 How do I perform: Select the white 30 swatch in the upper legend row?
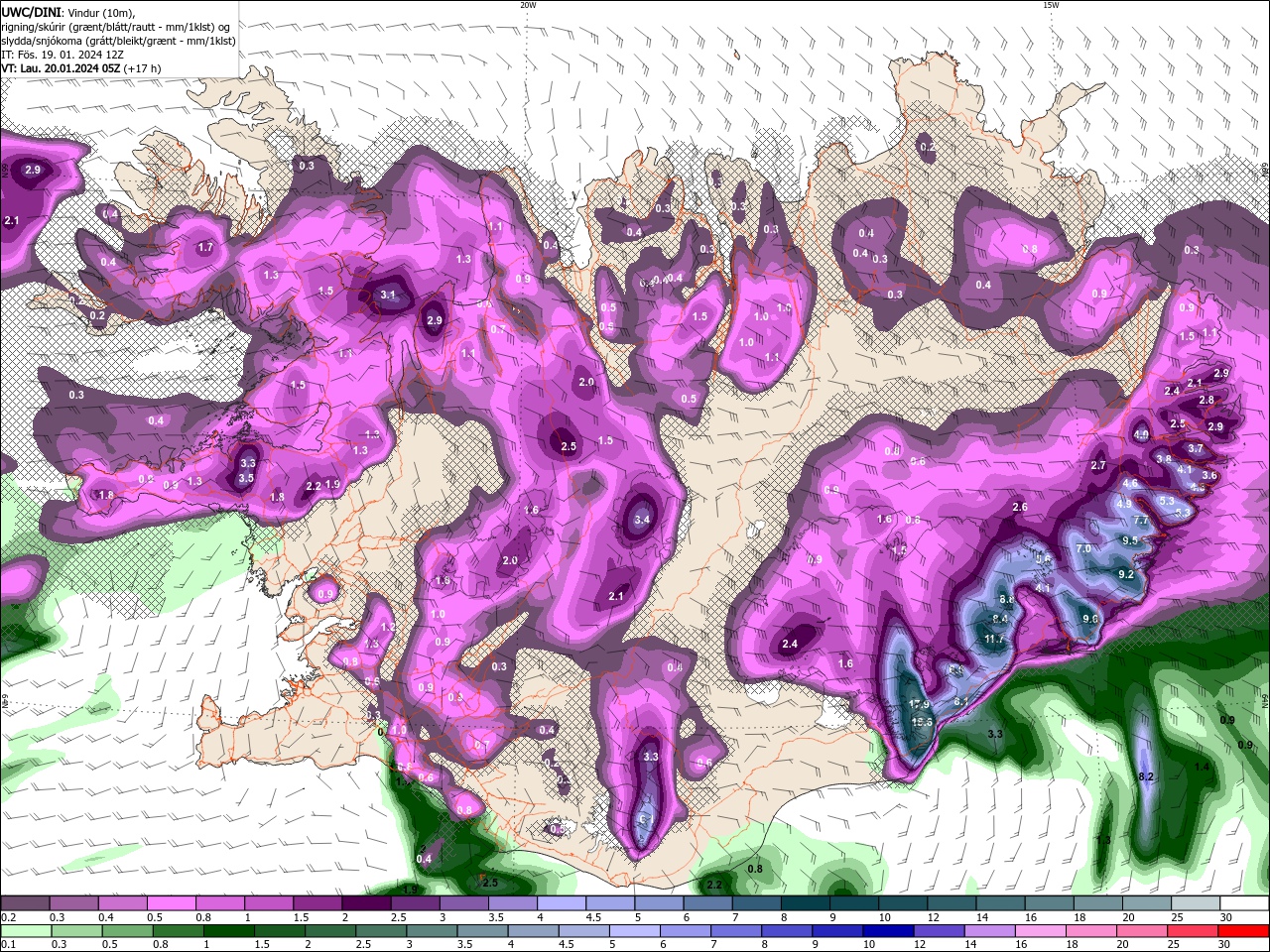pos(1244,903)
